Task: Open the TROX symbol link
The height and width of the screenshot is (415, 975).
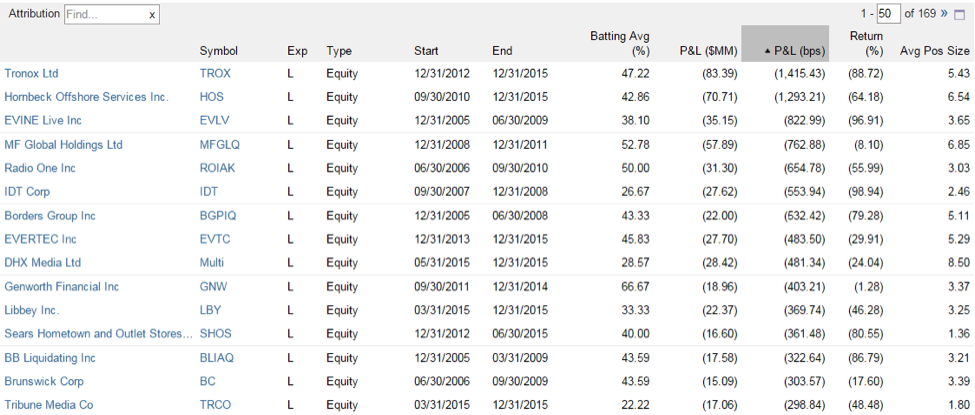Action: [215, 73]
